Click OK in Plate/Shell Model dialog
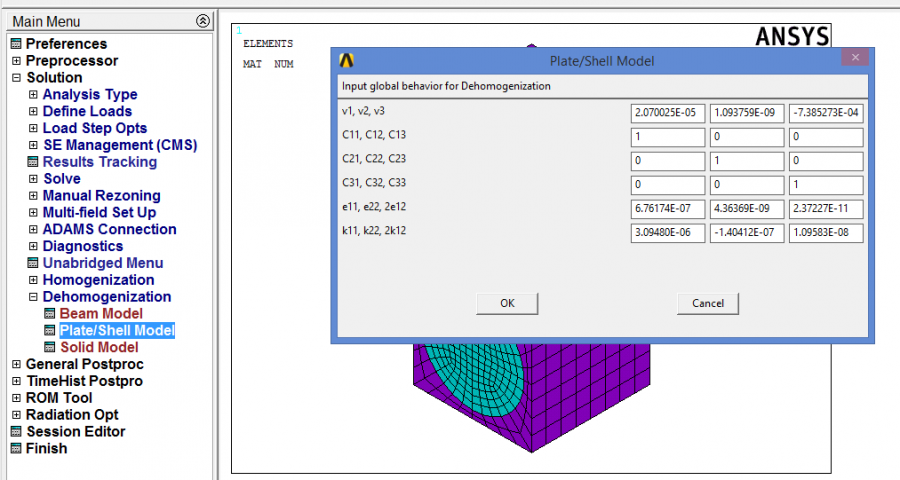Viewport: 900px width, 480px height. (x=507, y=303)
